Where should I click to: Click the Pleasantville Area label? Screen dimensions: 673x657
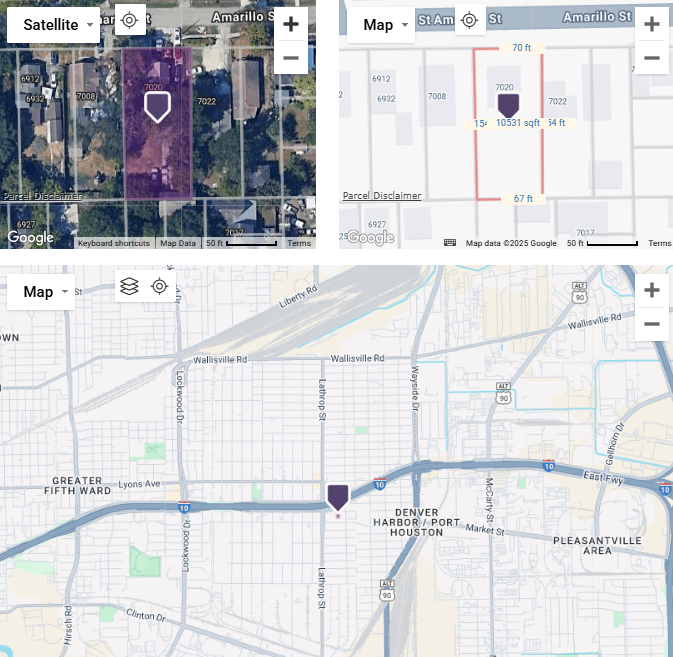click(x=597, y=545)
